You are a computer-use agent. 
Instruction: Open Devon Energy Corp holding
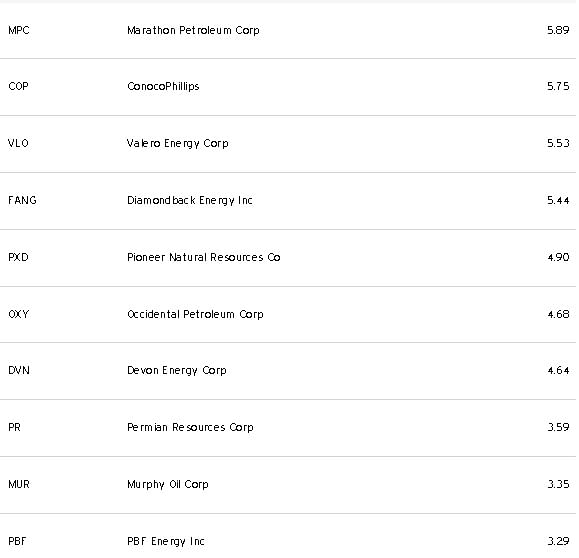[177, 370]
